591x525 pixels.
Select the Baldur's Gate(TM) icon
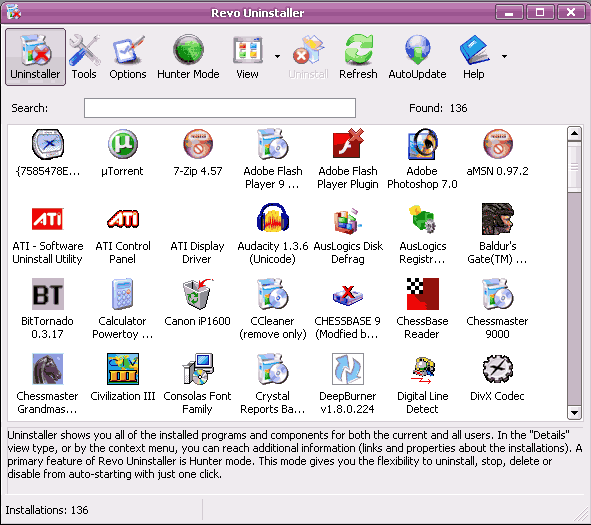[x=498, y=219]
